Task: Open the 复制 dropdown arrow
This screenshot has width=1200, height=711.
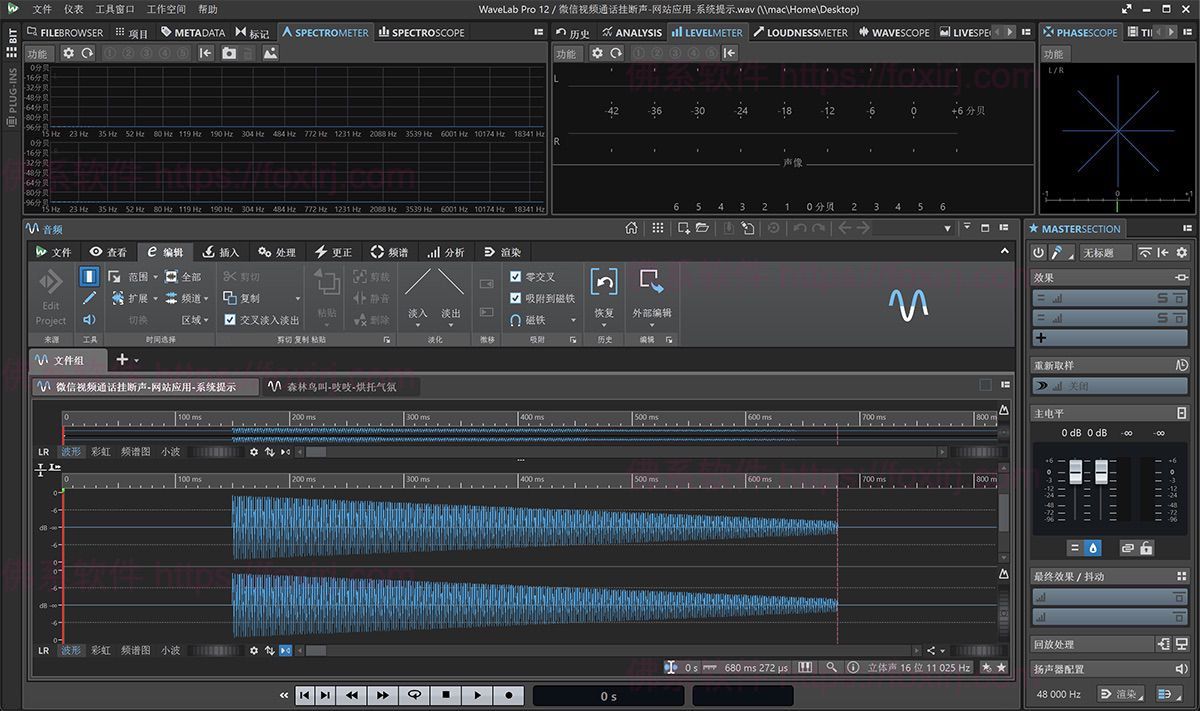Action: pyautogui.click(x=297, y=299)
